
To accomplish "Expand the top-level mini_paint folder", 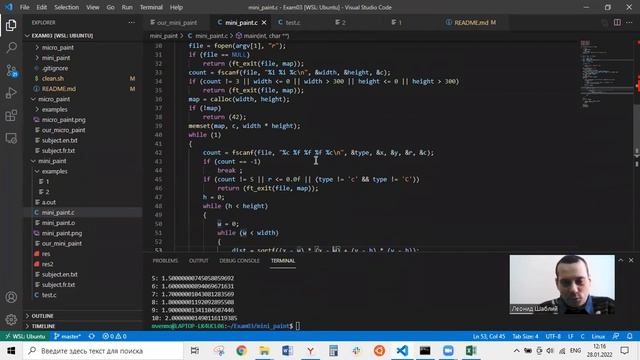I will click(82, 58).
